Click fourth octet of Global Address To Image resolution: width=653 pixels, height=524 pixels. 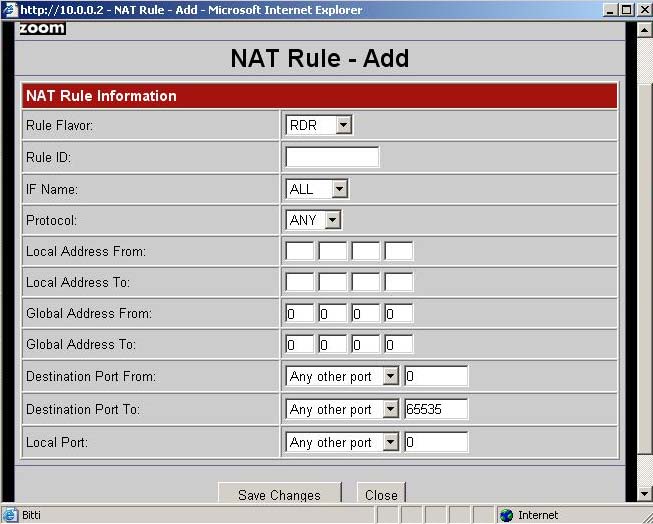point(399,344)
